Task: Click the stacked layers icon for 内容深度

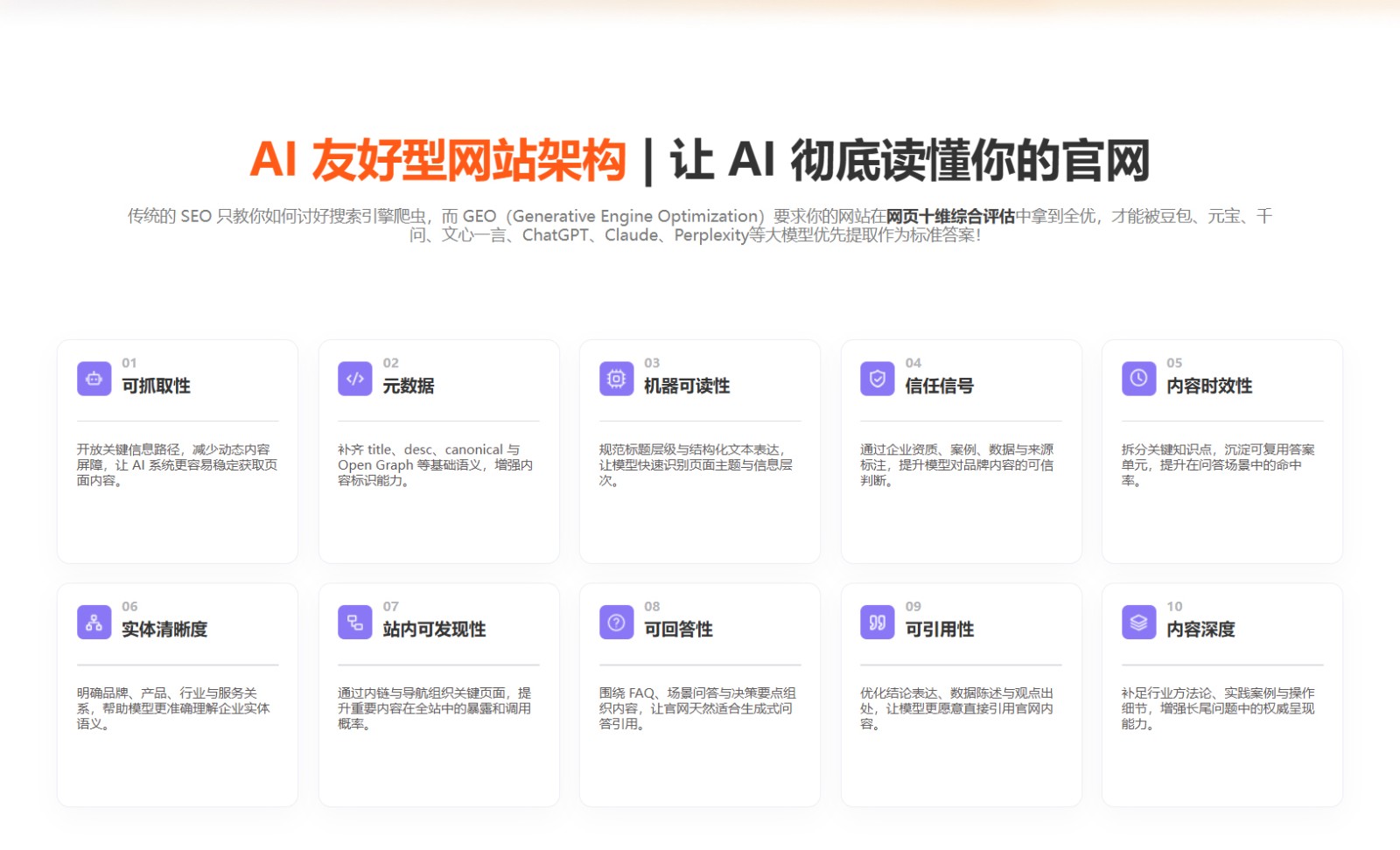Action: (x=1139, y=623)
